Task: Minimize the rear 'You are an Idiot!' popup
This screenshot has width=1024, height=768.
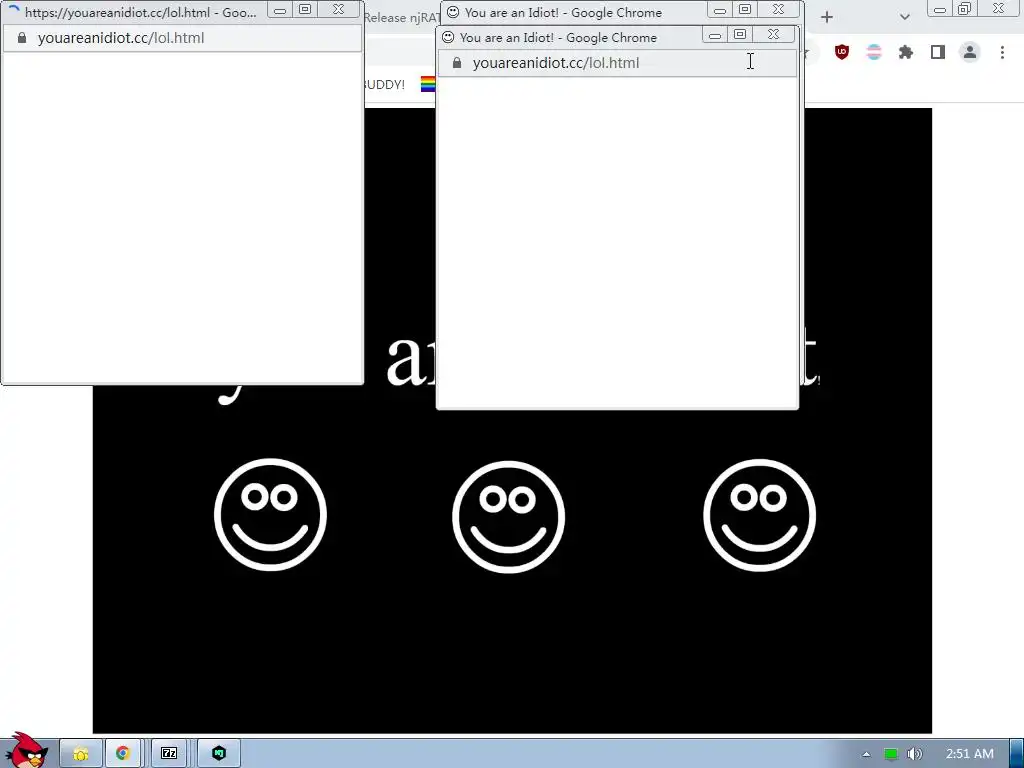Action: tap(720, 9)
